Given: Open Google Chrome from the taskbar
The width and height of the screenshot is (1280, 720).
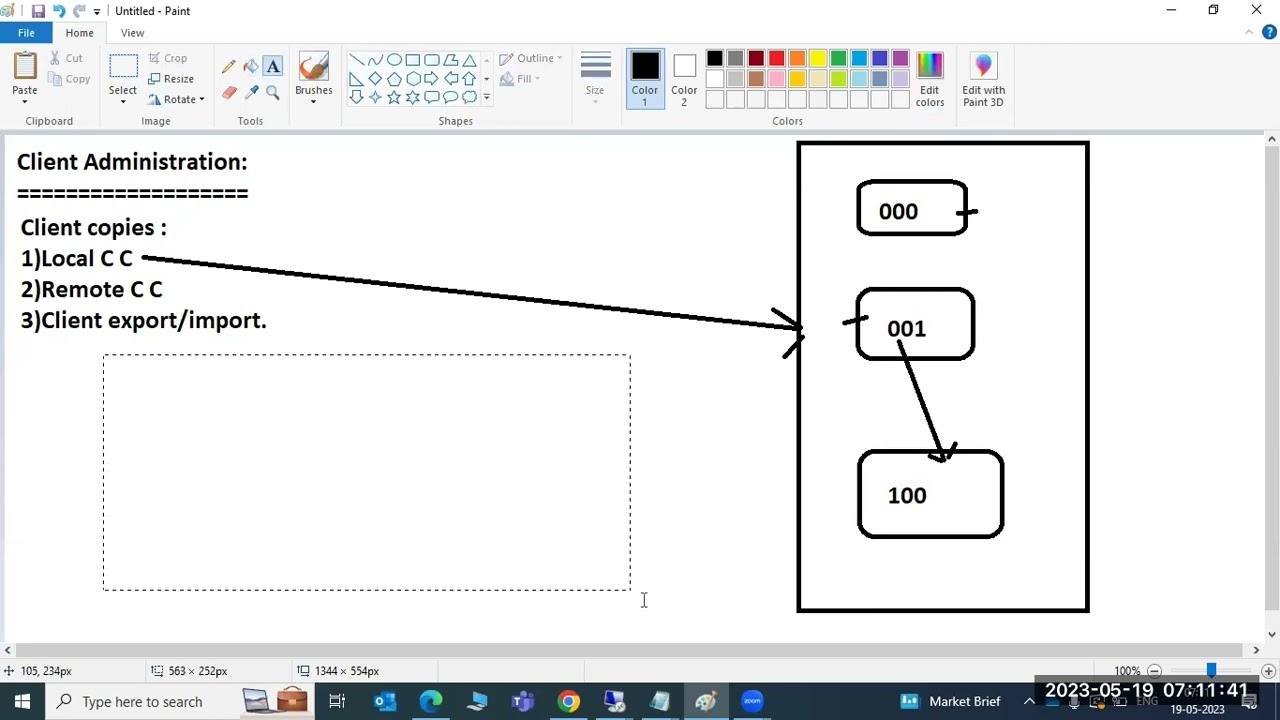Looking at the screenshot, I should [x=568, y=702].
